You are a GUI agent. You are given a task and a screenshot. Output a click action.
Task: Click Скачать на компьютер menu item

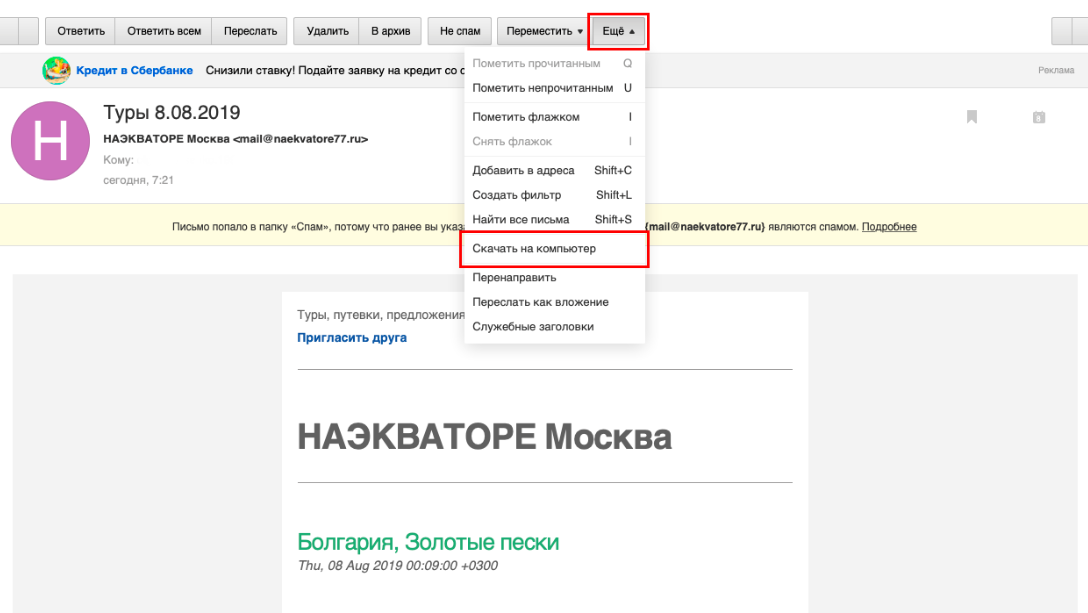[x=554, y=249]
